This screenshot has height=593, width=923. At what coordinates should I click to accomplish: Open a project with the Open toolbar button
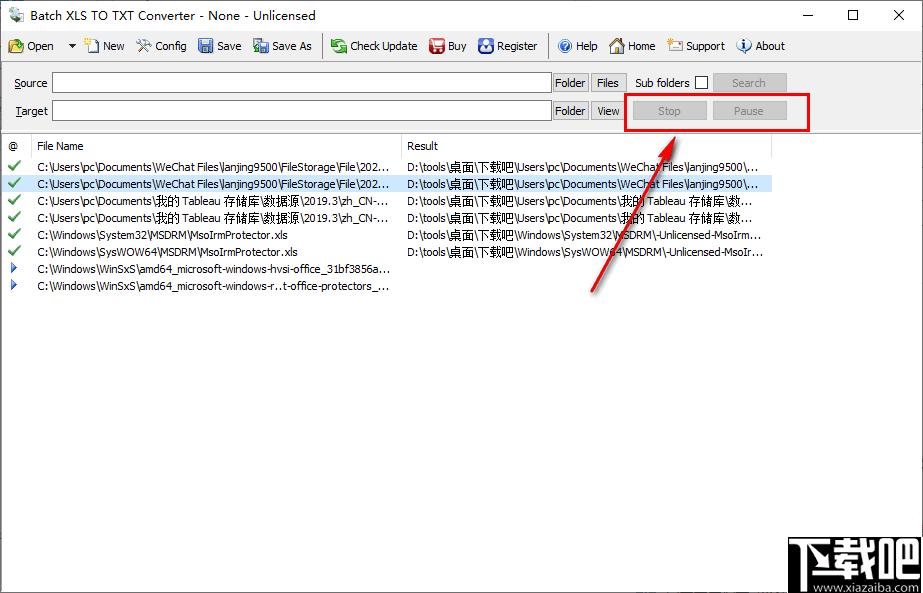point(32,46)
